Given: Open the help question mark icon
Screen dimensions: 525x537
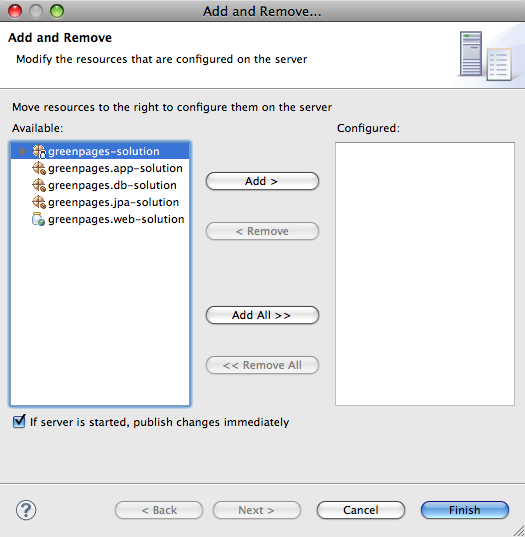Looking at the screenshot, I should point(26,510).
